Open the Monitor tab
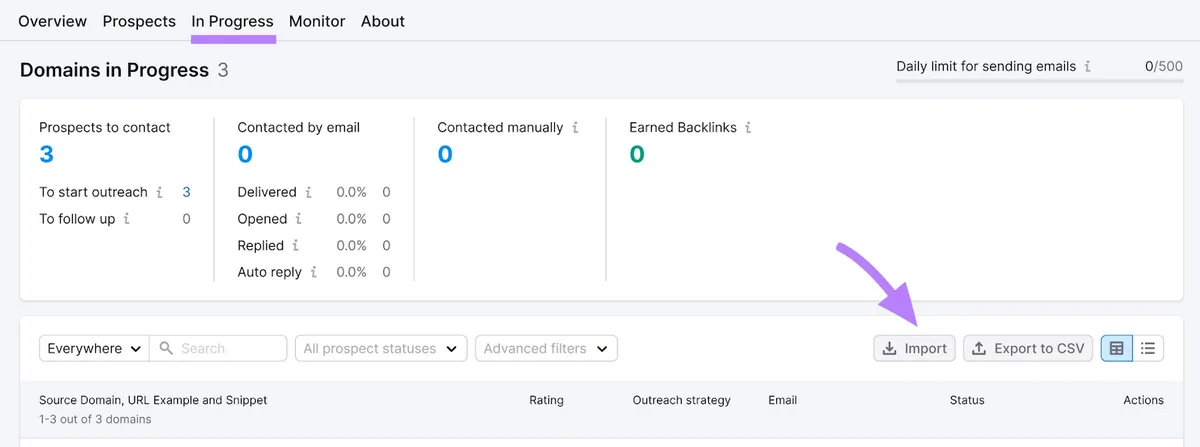The image size is (1200, 447). 317,21
